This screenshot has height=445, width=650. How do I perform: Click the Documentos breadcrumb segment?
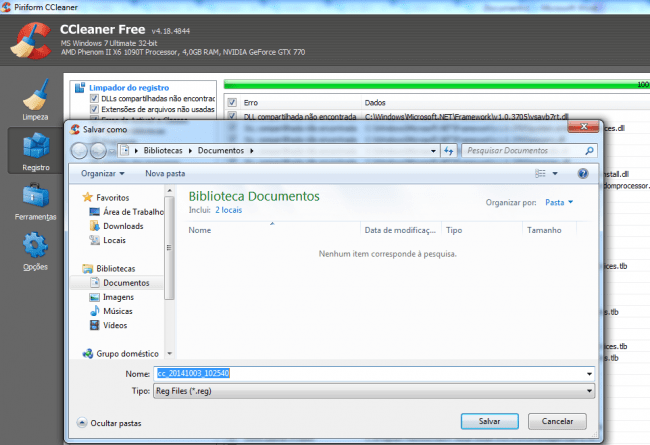pos(221,151)
